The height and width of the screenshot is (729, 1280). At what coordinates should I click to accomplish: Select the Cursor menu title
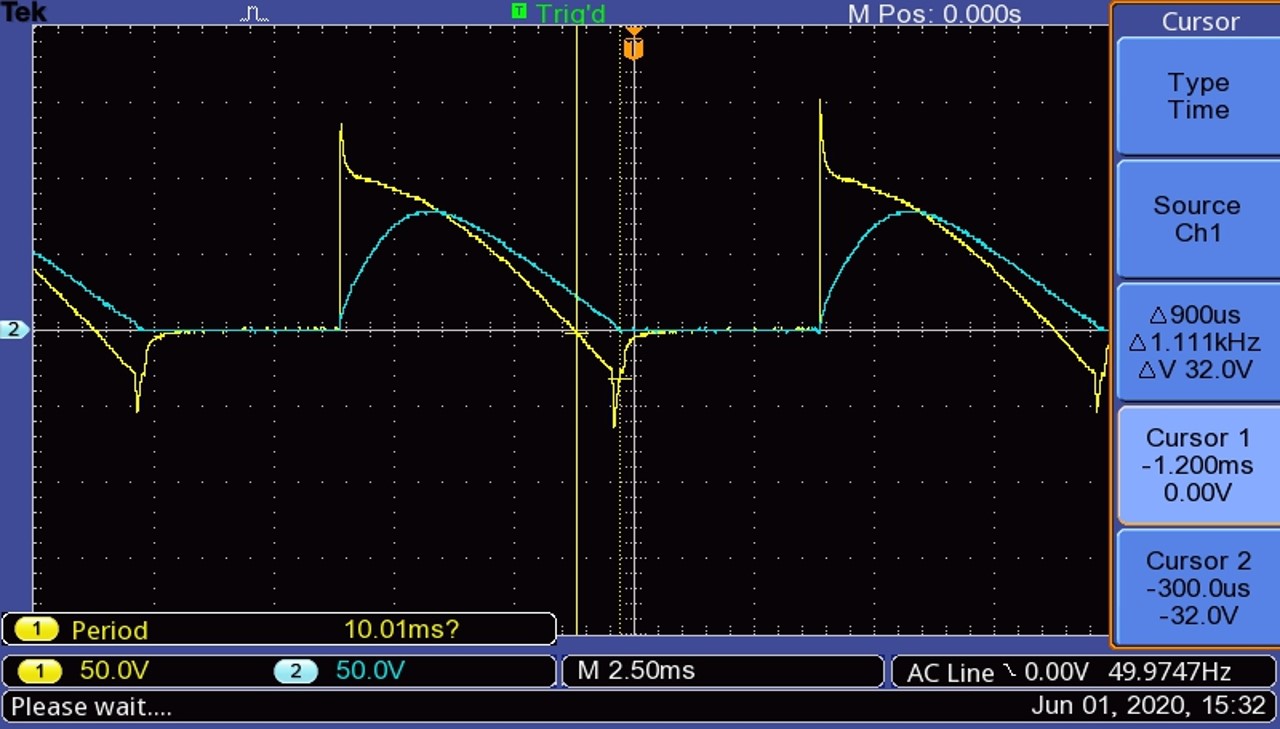pos(1199,22)
